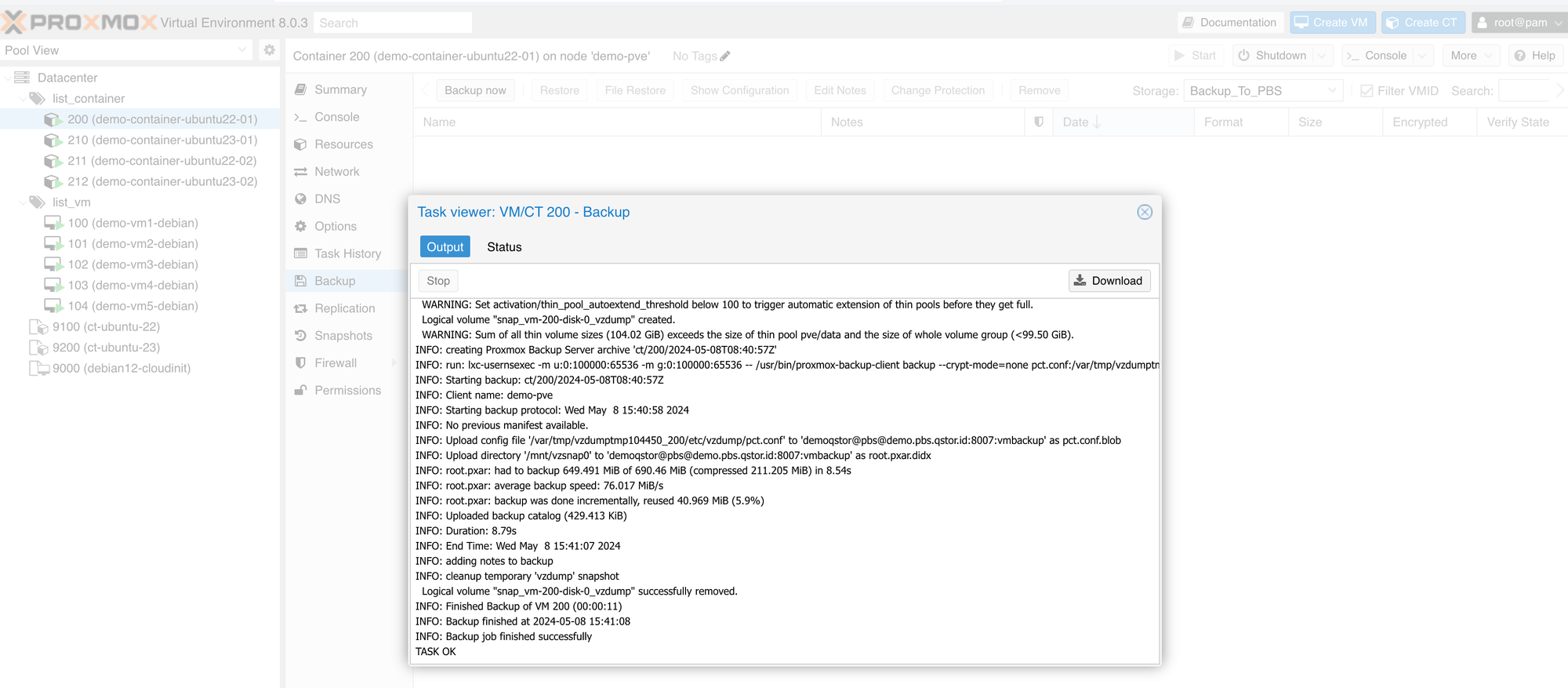The width and height of the screenshot is (1568, 688).
Task: Click the template icon for 9100 ct-ubuntu-22
Action: [x=38, y=327]
